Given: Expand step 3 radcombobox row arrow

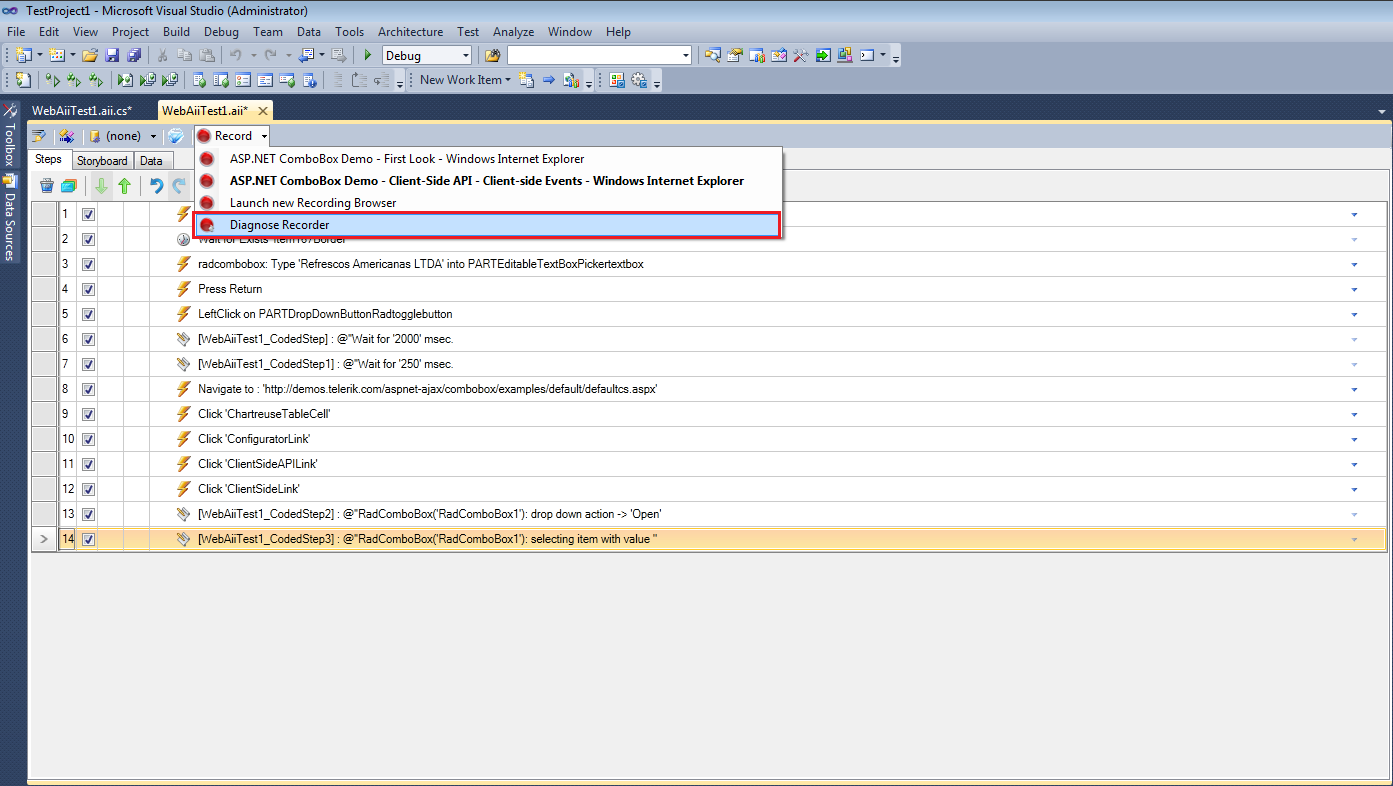Looking at the screenshot, I should point(1355,264).
